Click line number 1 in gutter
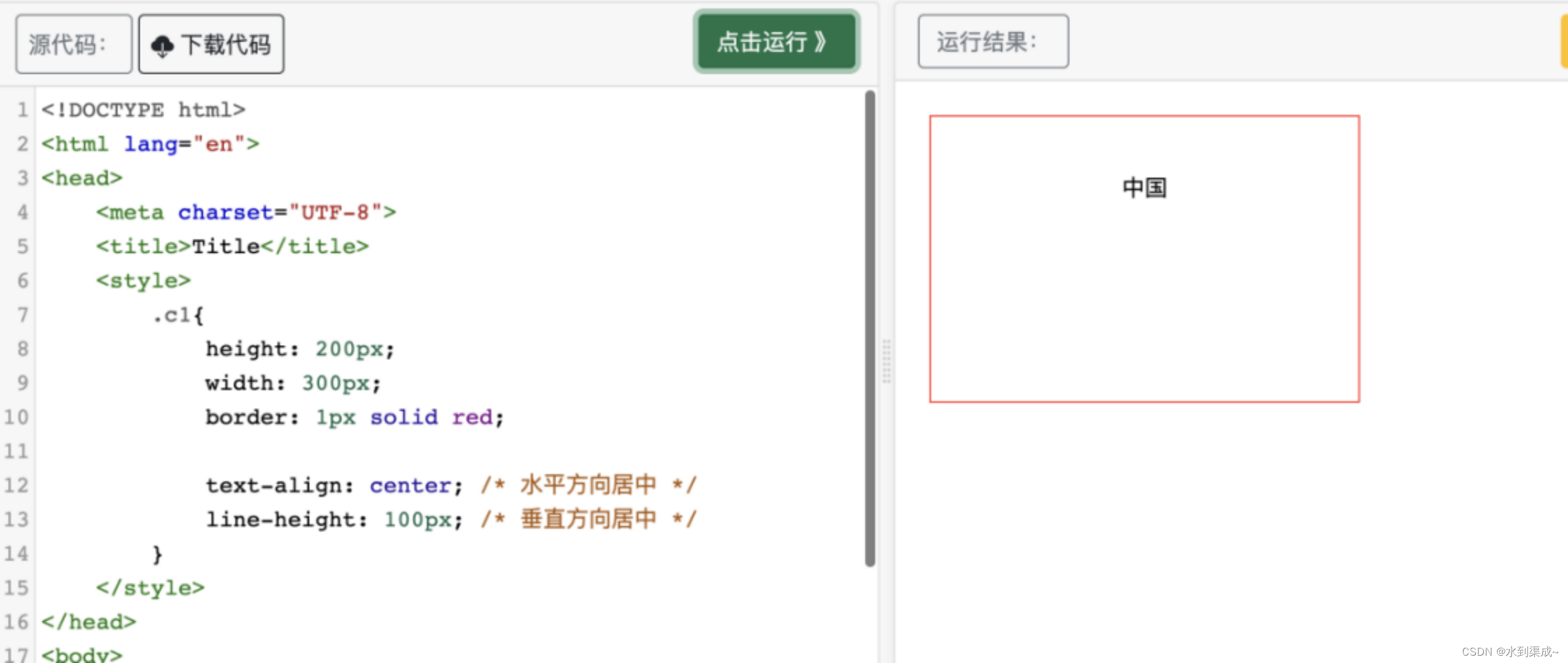Image resolution: width=1568 pixels, height=663 pixels. click(22, 110)
